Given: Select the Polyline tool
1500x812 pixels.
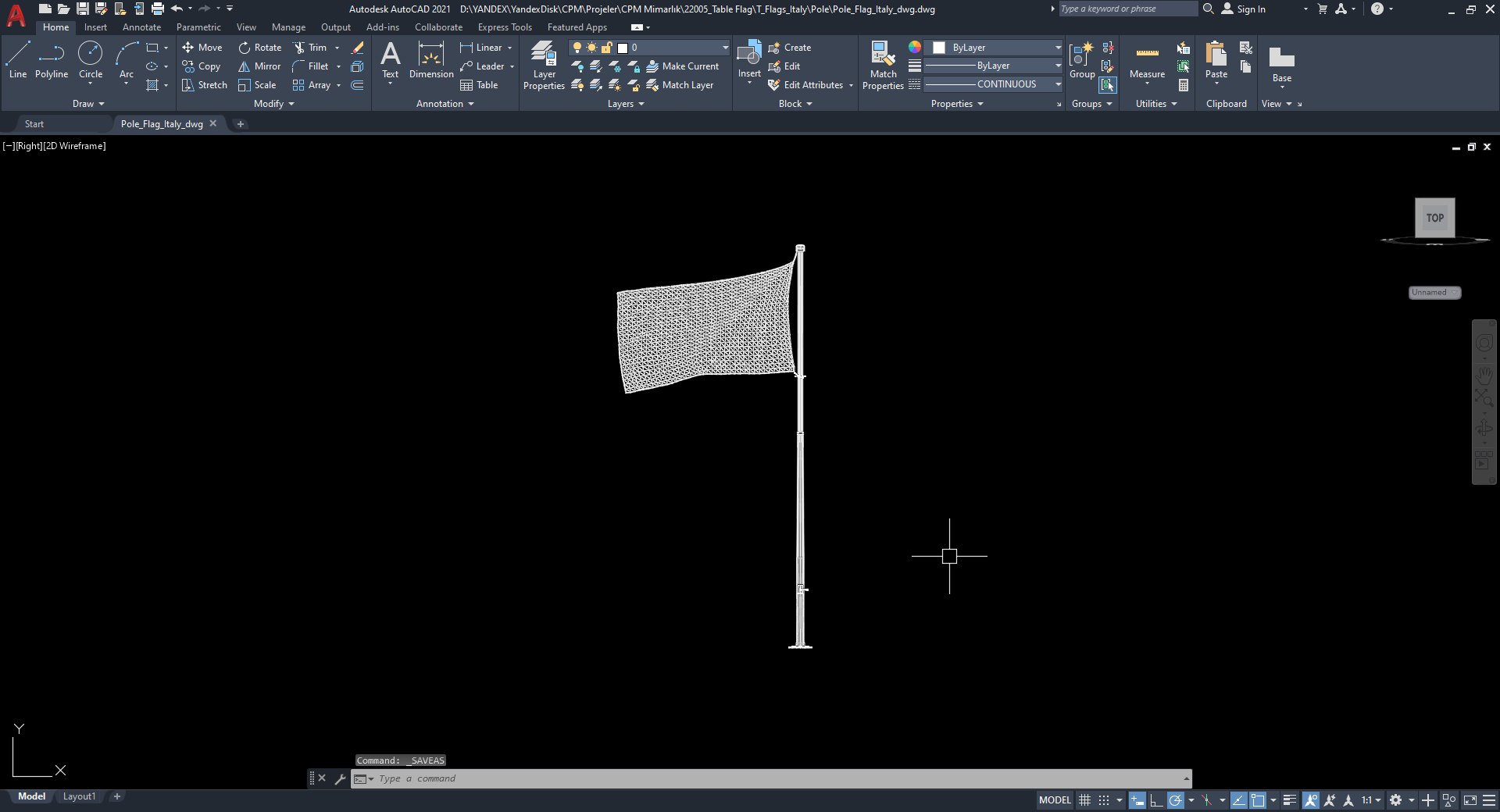Looking at the screenshot, I should point(52,60).
